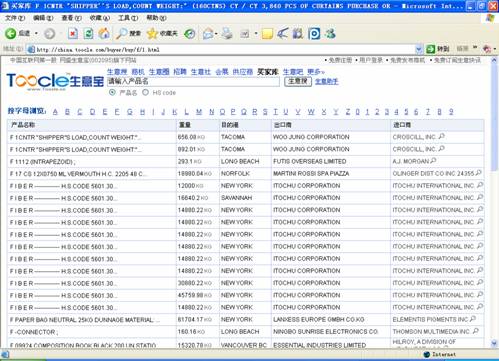Click the browser Back arrow icon
This screenshot has height=361, width=499.
coord(11,33)
